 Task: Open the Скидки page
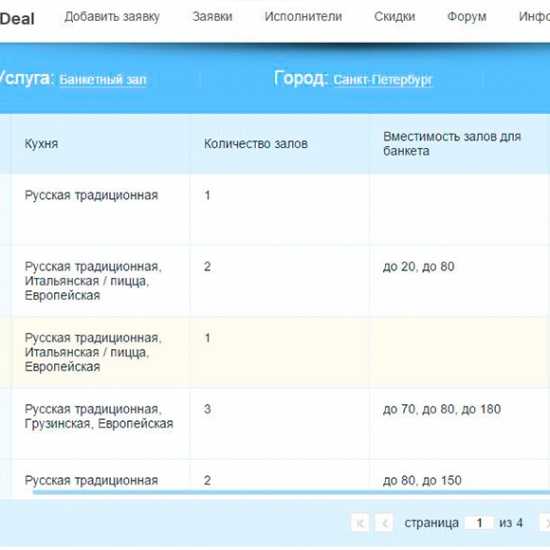pyautogui.click(x=395, y=16)
